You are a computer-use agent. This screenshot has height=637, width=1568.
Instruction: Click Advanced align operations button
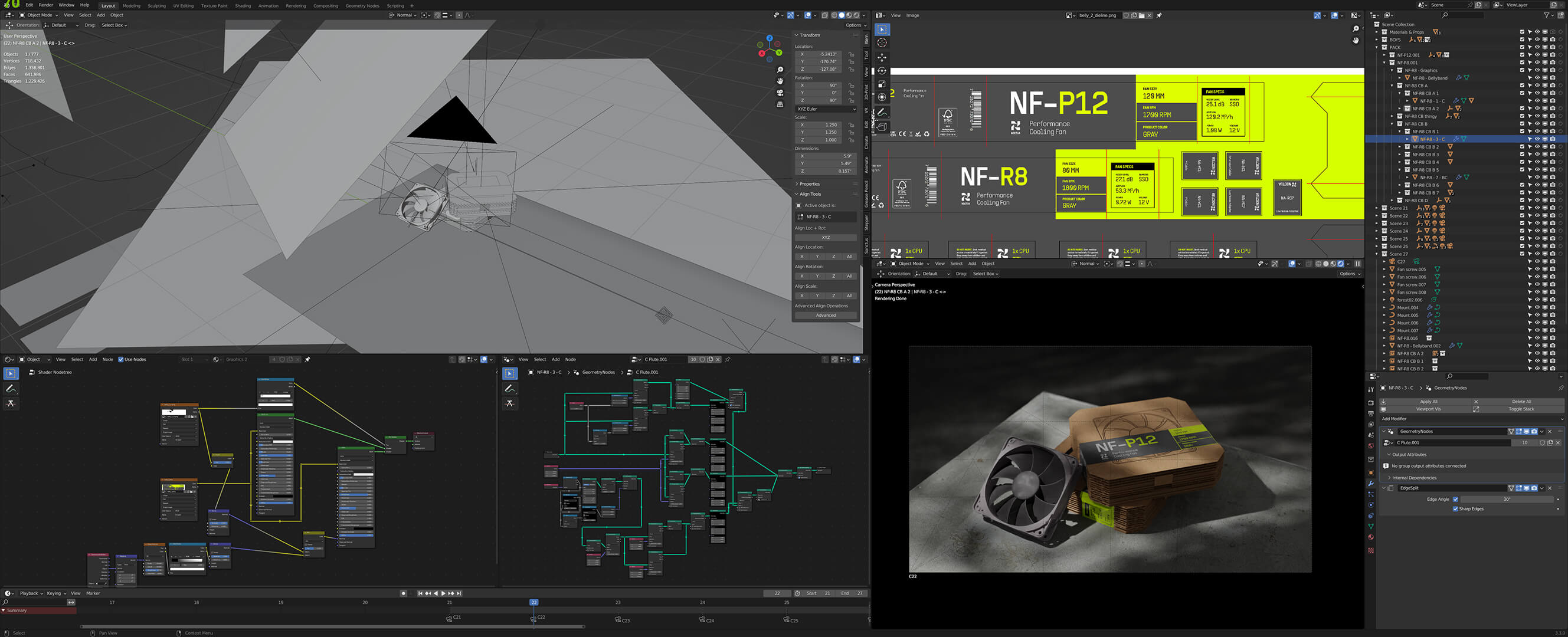tap(826, 315)
